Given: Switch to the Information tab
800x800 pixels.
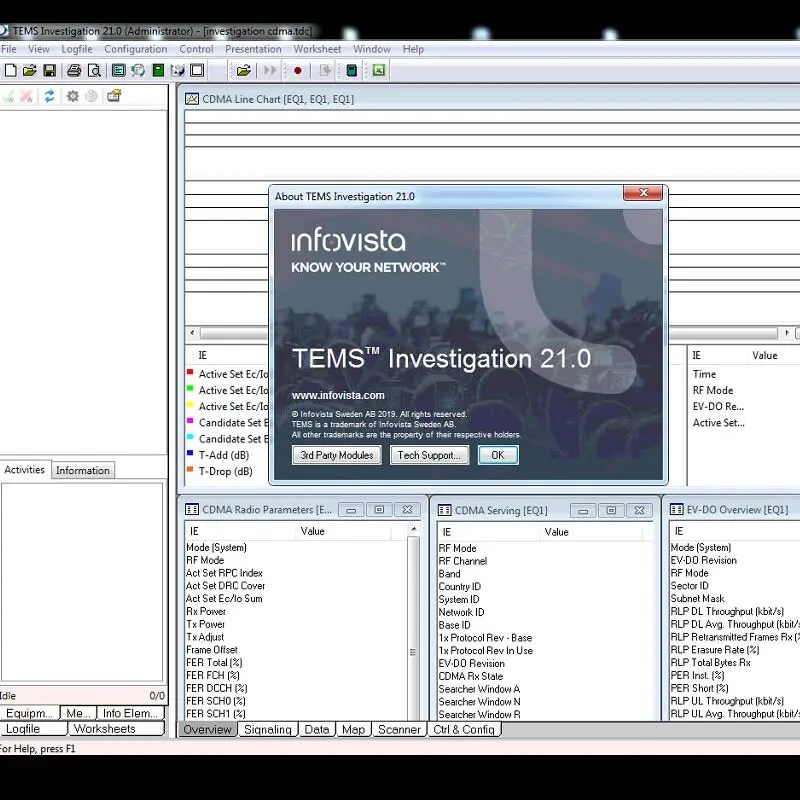Looking at the screenshot, I should pos(83,470).
